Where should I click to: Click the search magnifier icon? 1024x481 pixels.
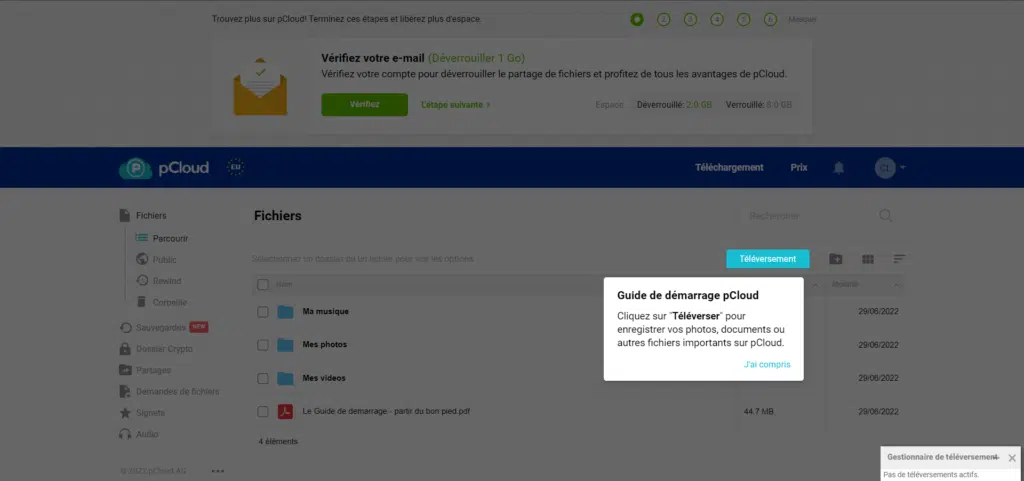point(886,215)
